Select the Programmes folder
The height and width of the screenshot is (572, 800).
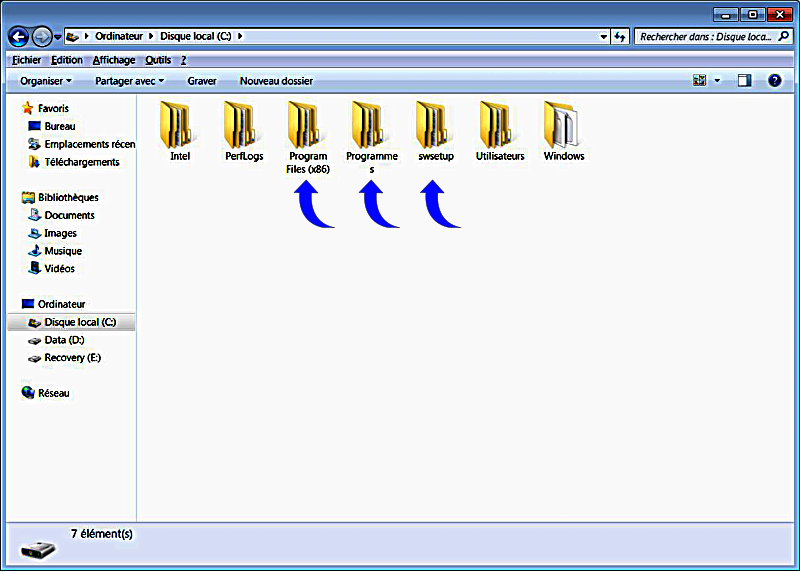[x=372, y=138]
